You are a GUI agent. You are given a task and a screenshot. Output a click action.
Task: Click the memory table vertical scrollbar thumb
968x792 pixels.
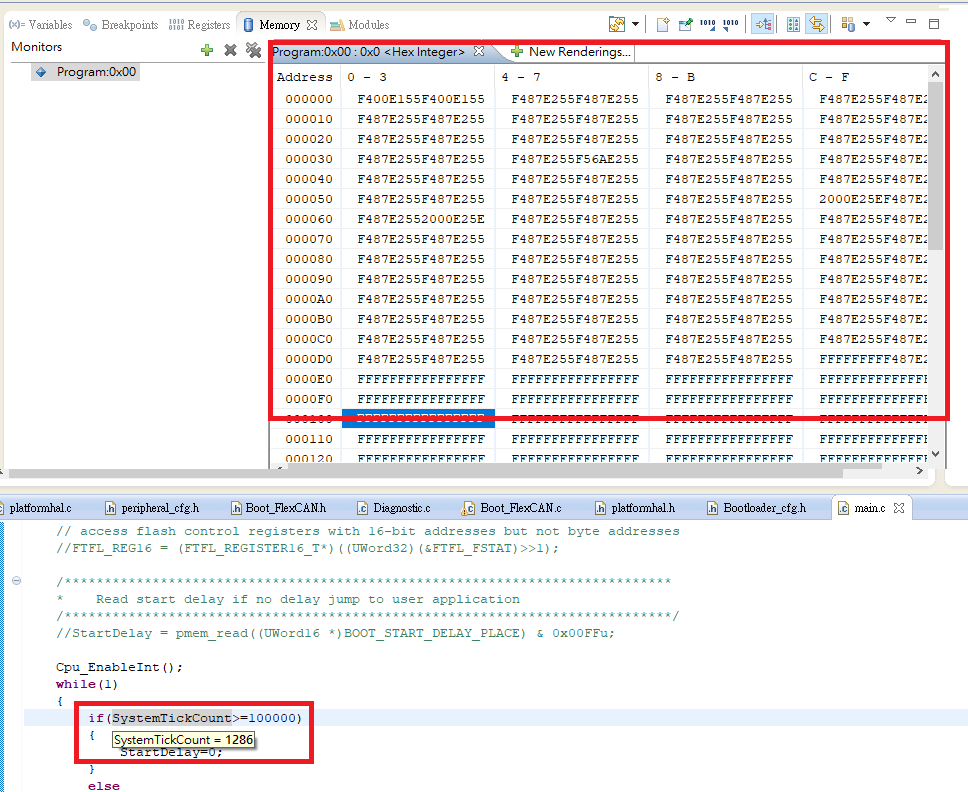point(935,165)
